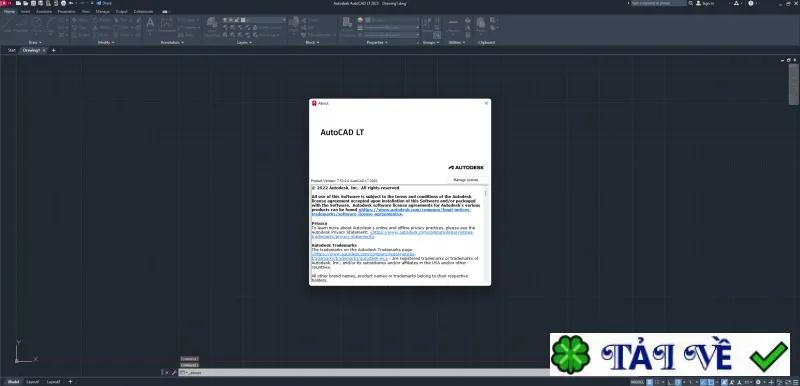Close the About dialog
The width and height of the screenshot is (800, 386).
486,103
